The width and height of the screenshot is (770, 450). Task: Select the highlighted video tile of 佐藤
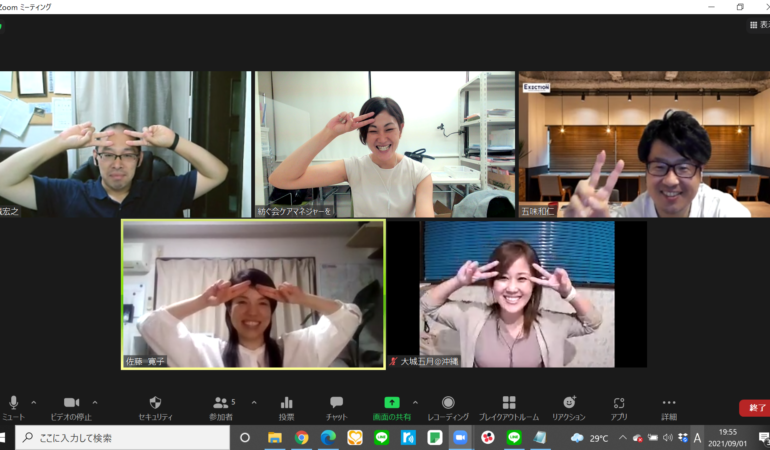[x=253, y=294]
